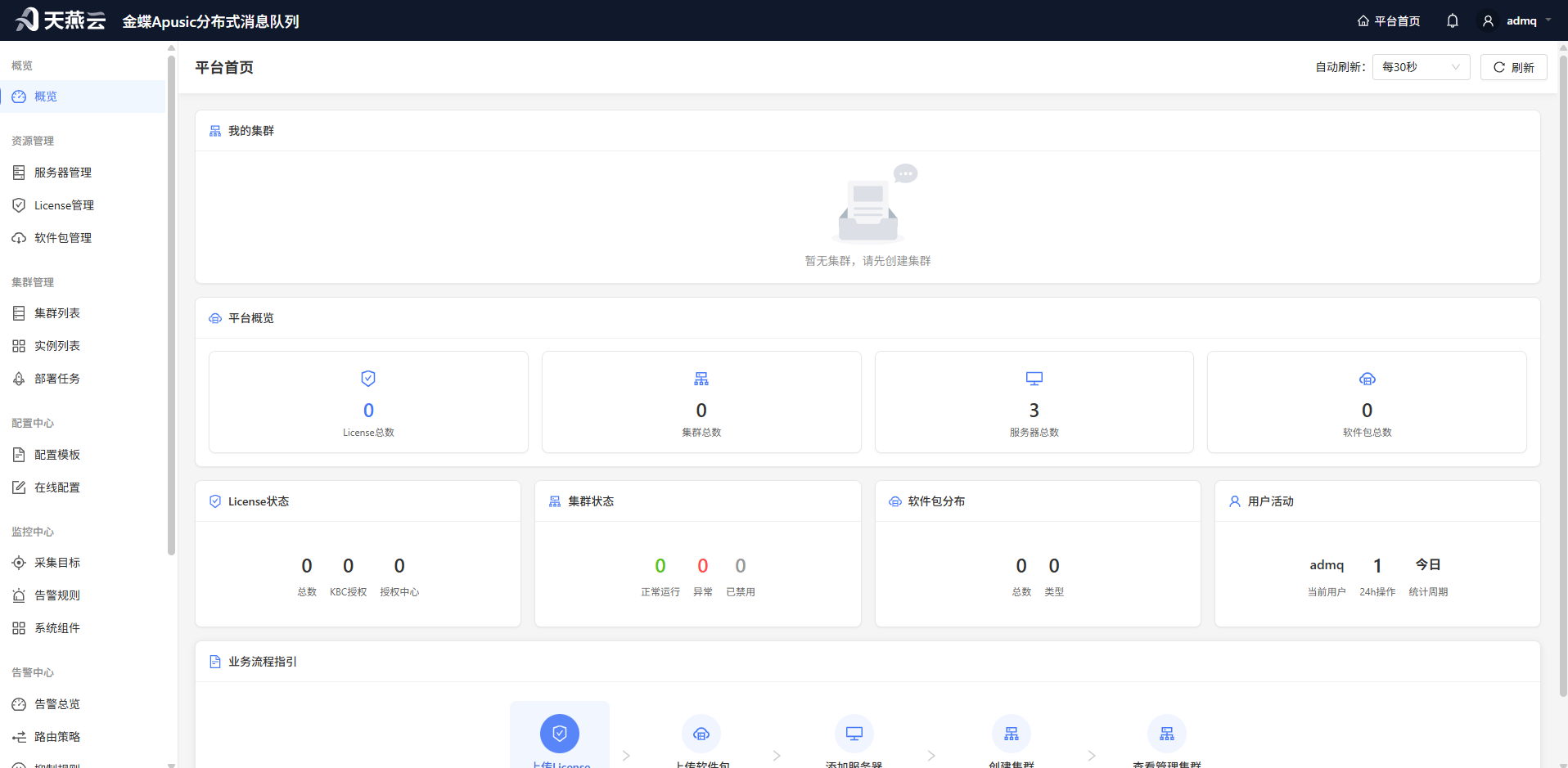Open License管理 menu item
1568x768 pixels.
click(83, 205)
